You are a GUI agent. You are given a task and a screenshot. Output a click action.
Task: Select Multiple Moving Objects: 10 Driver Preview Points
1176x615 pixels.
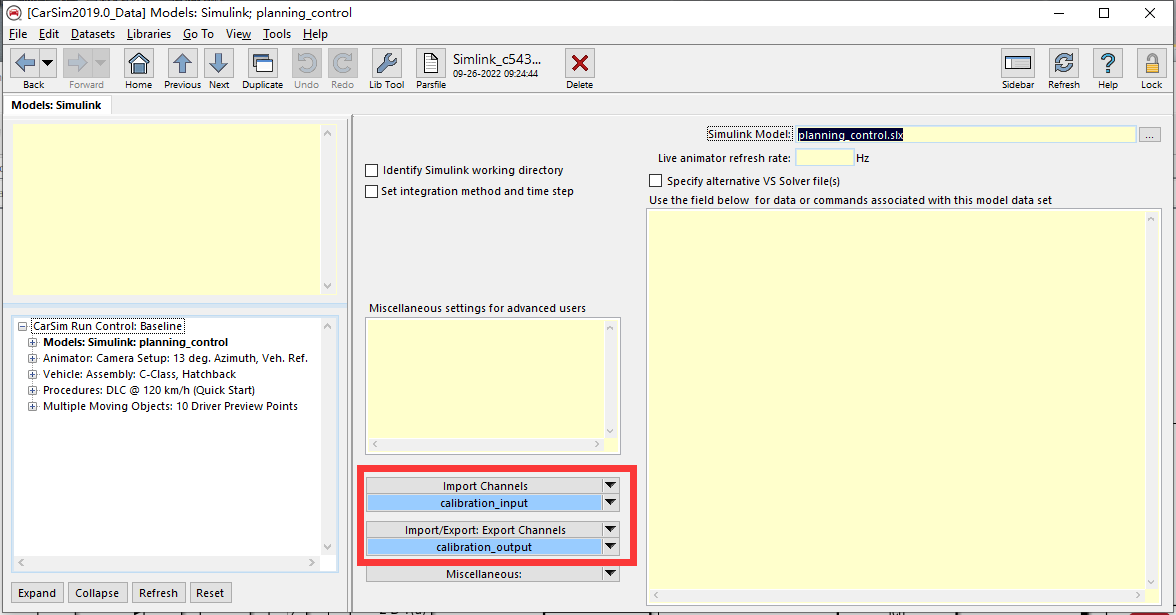coord(170,406)
